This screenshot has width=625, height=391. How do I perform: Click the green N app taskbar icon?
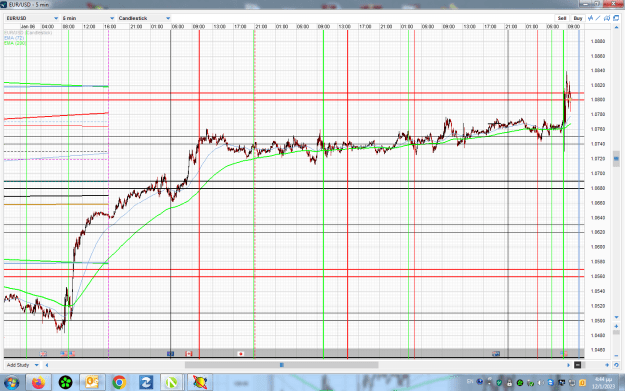pyautogui.click(x=171, y=383)
